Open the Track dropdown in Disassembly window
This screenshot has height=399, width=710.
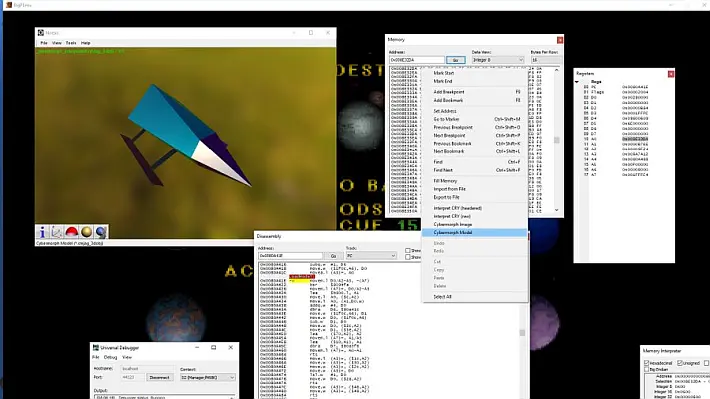point(371,255)
